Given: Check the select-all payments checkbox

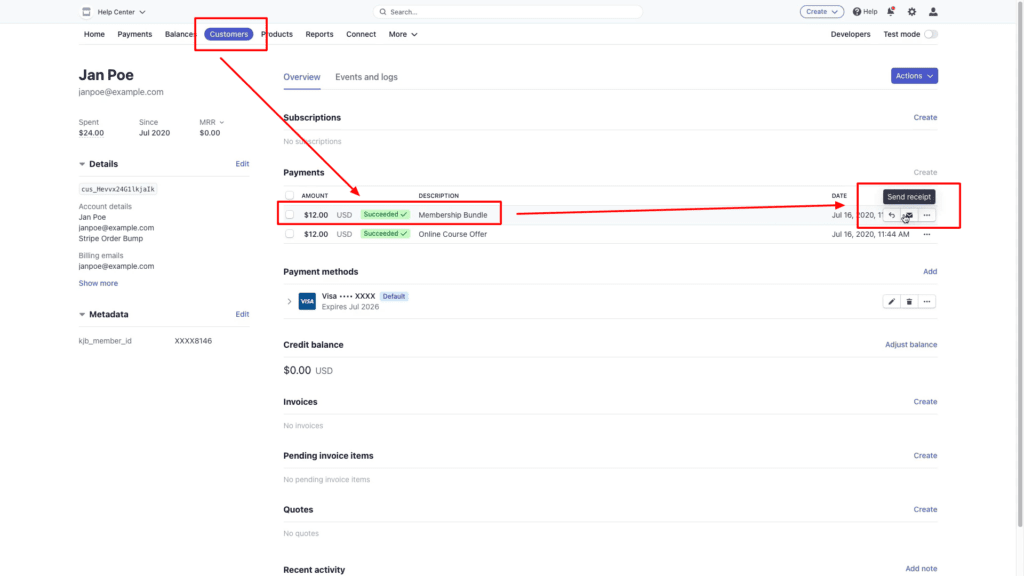Looking at the screenshot, I should [289, 195].
